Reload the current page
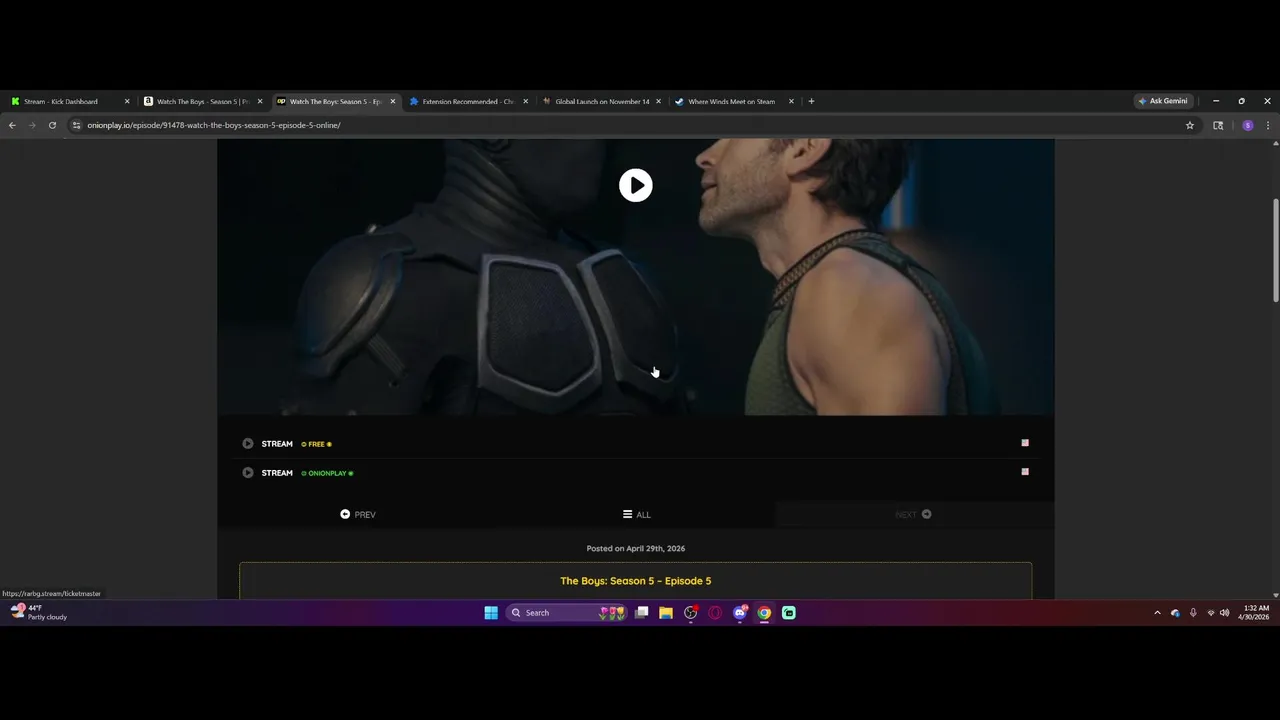Image resolution: width=1280 pixels, height=720 pixels. point(52,125)
